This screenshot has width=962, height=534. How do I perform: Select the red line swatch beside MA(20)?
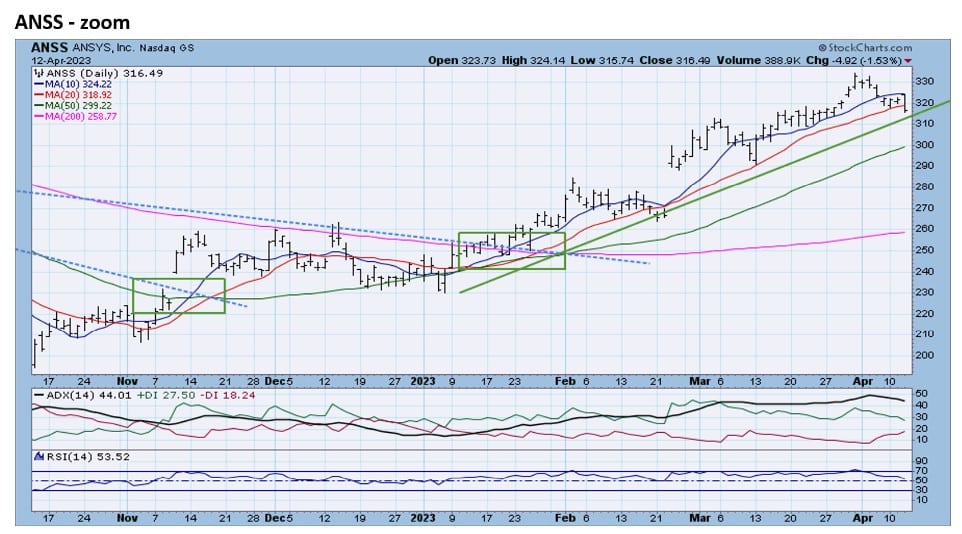pos(39,95)
